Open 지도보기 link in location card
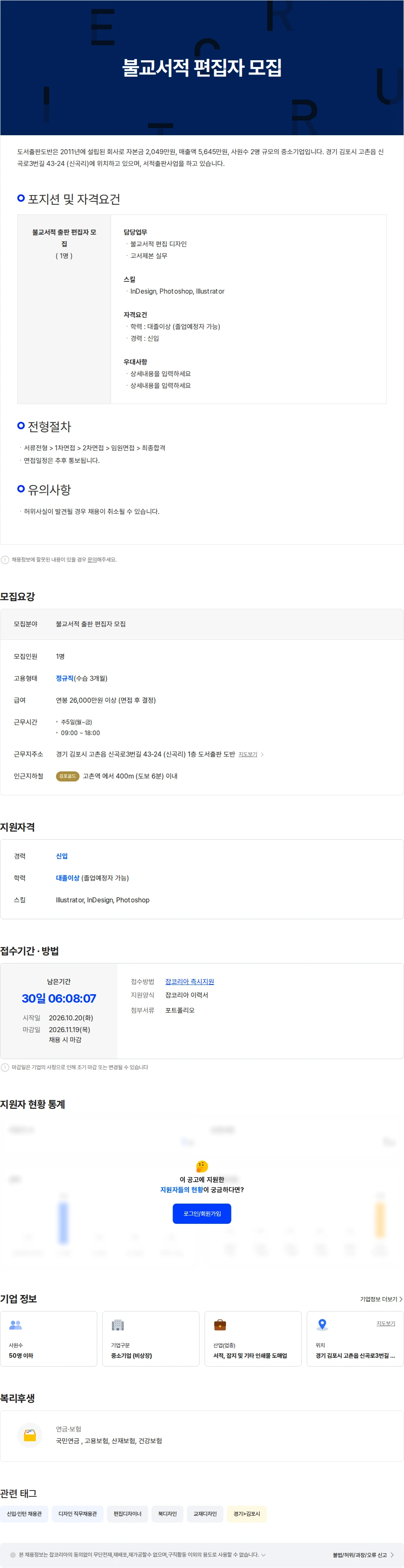404x1568 pixels. click(x=385, y=1323)
